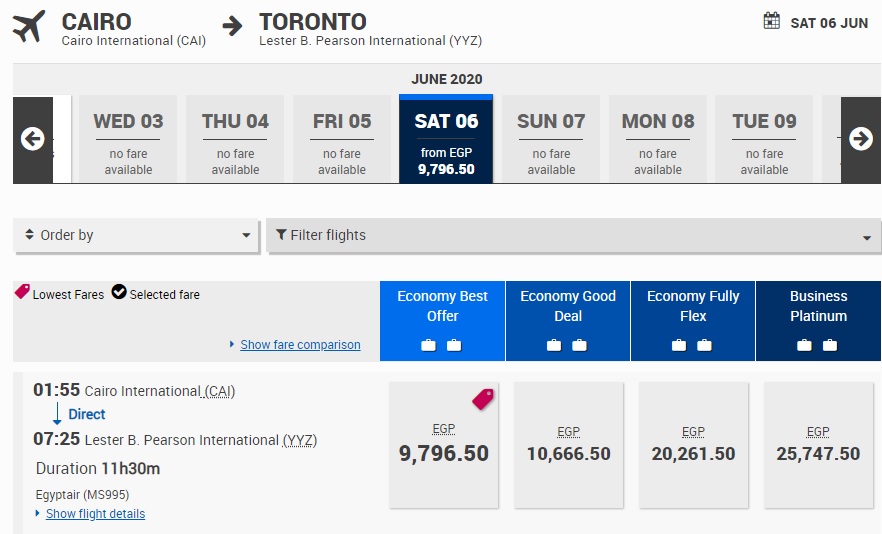Image resolution: width=882 pixels, height=534 pixels.
Task: Expand the Filter flights panel
Action: (573, 236)
